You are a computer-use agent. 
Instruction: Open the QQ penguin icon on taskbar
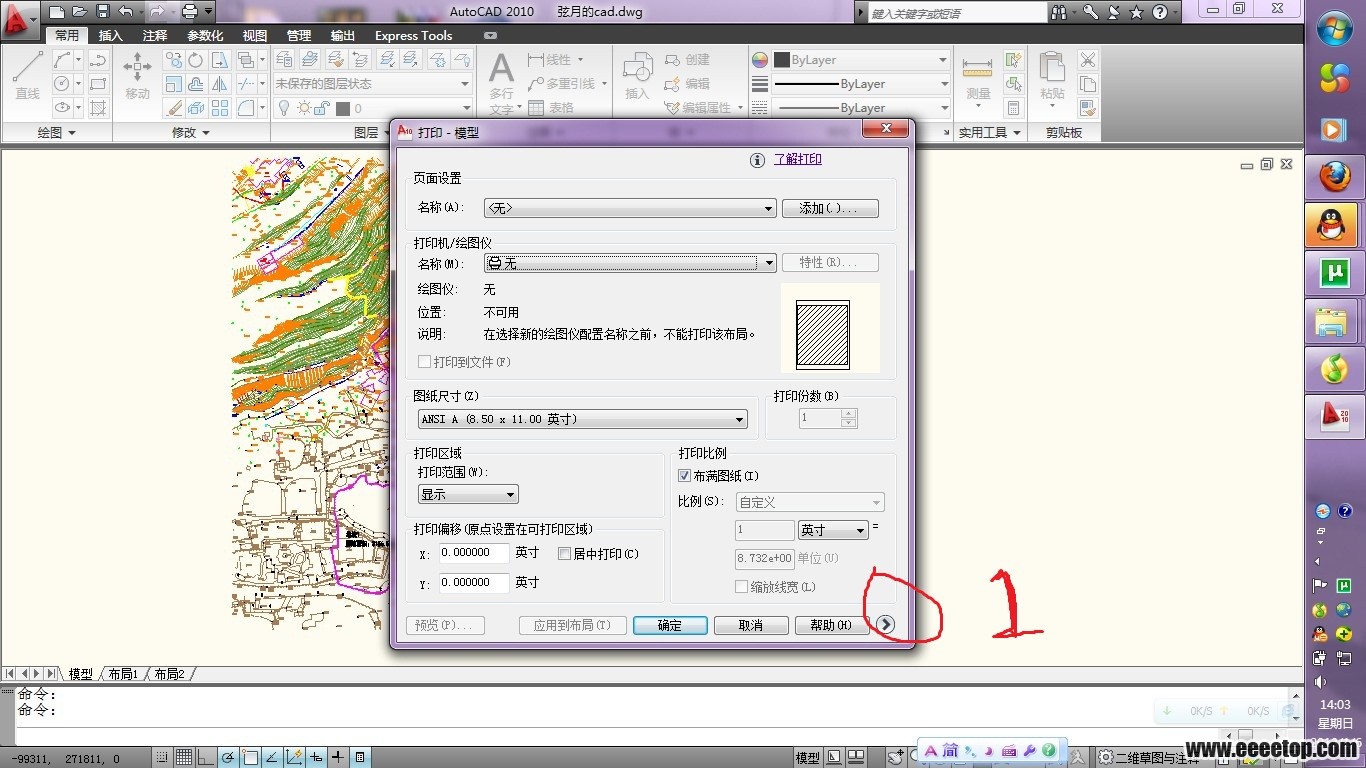tap(1332, 225)
